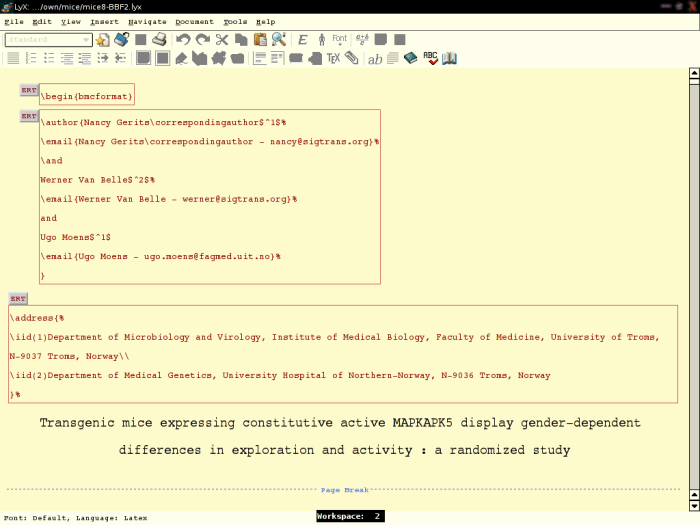
Task: Insert TeX code via TeX icon
Action: coord(333,58)
